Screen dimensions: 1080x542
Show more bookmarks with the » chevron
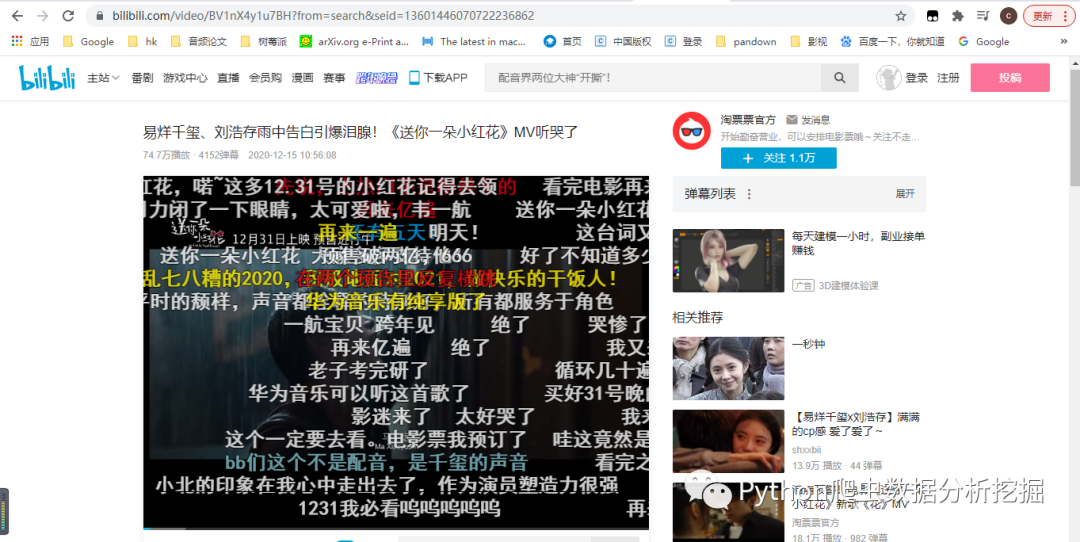1063,41
